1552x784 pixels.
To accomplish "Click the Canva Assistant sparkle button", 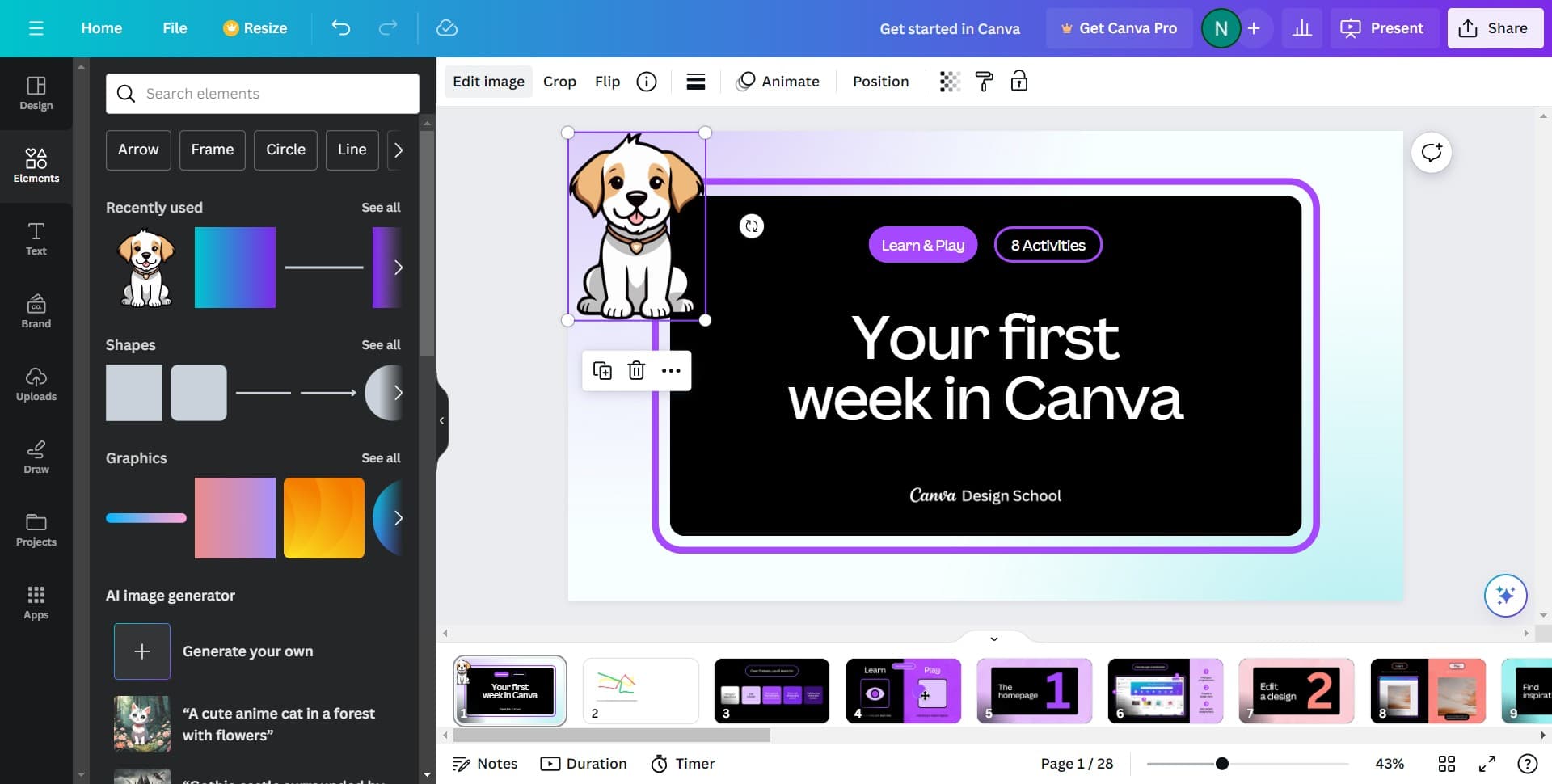I will click(1504, 596).
